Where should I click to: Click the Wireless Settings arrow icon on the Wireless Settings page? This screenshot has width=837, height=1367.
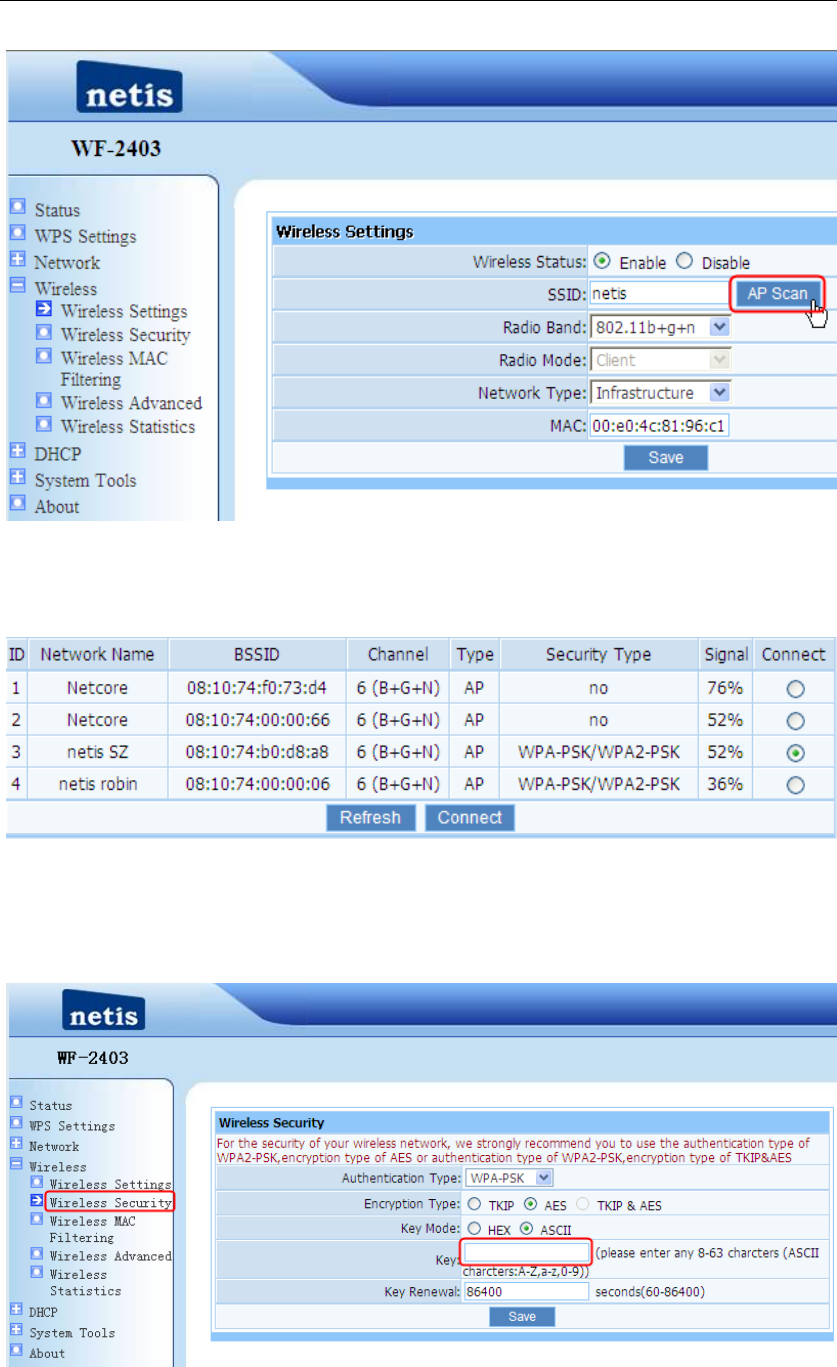coord(44,310)
